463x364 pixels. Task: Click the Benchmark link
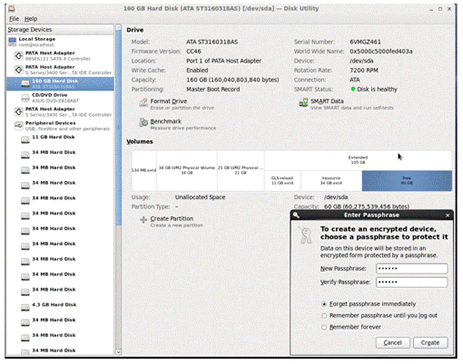(166, 121)
